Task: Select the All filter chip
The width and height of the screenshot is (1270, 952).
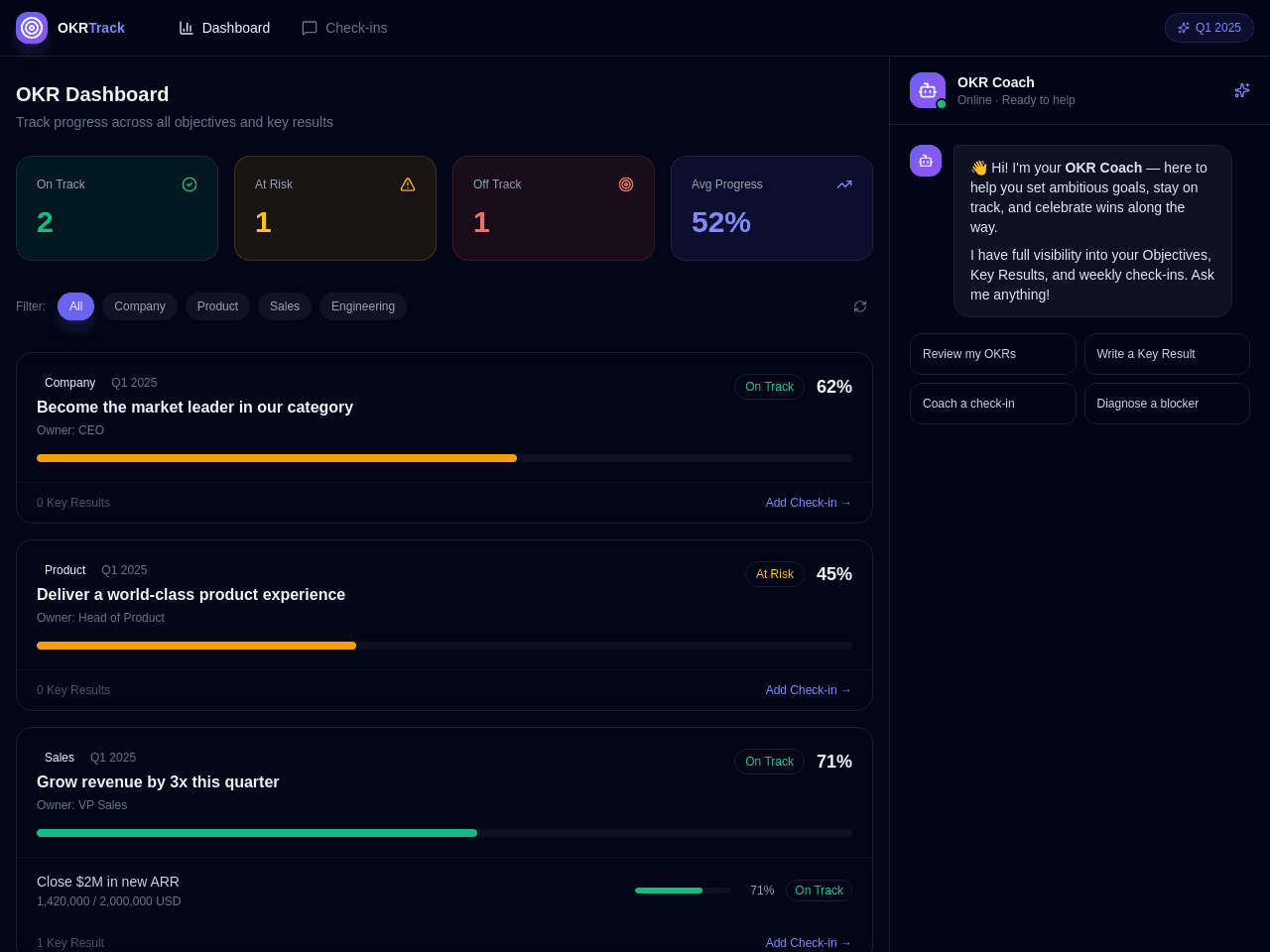Action: point(75,306)
